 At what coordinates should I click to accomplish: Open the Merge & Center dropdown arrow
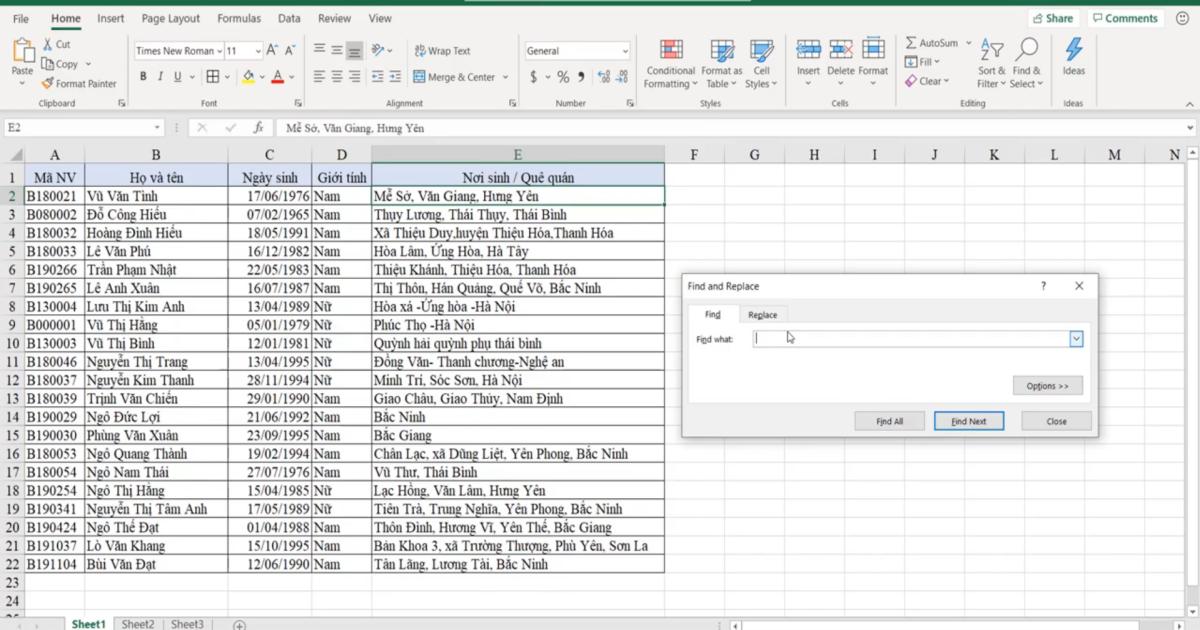(x=505, y=77)
